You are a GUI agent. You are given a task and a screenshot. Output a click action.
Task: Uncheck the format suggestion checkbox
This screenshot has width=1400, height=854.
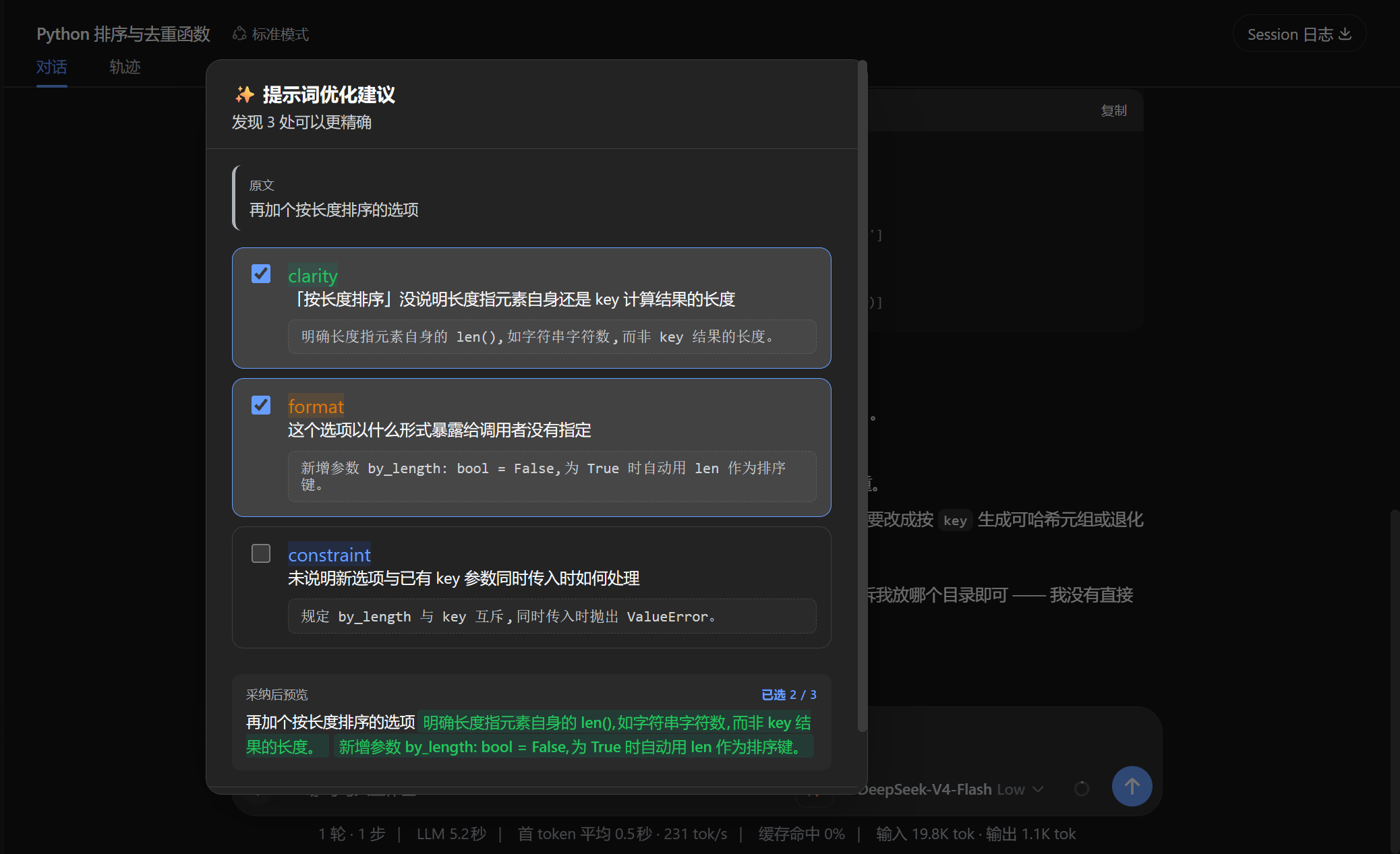[261, 405]
